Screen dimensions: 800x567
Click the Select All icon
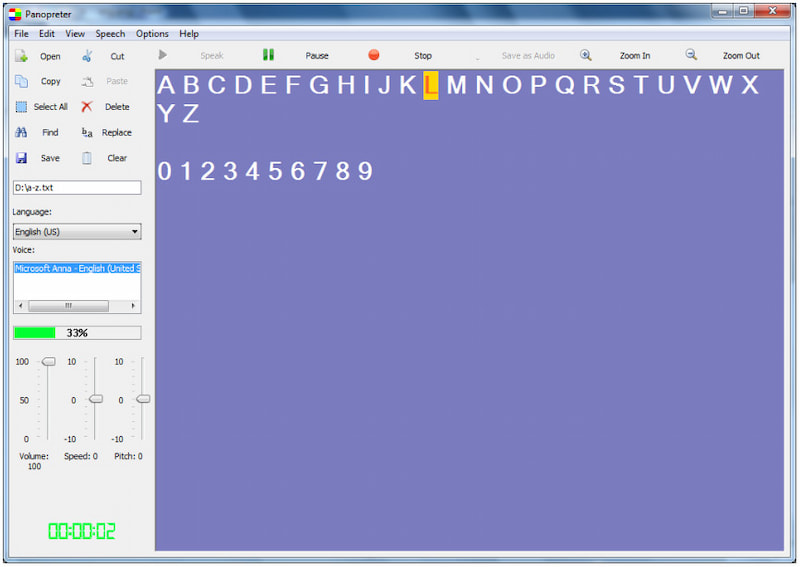pyautogui.click(x=21, y=107)
